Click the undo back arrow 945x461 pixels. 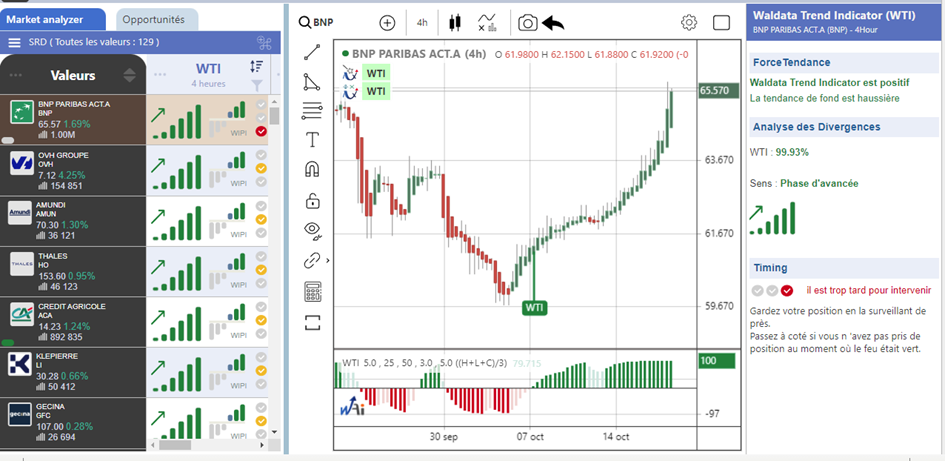pyautogui.click(x=553, y=23)
